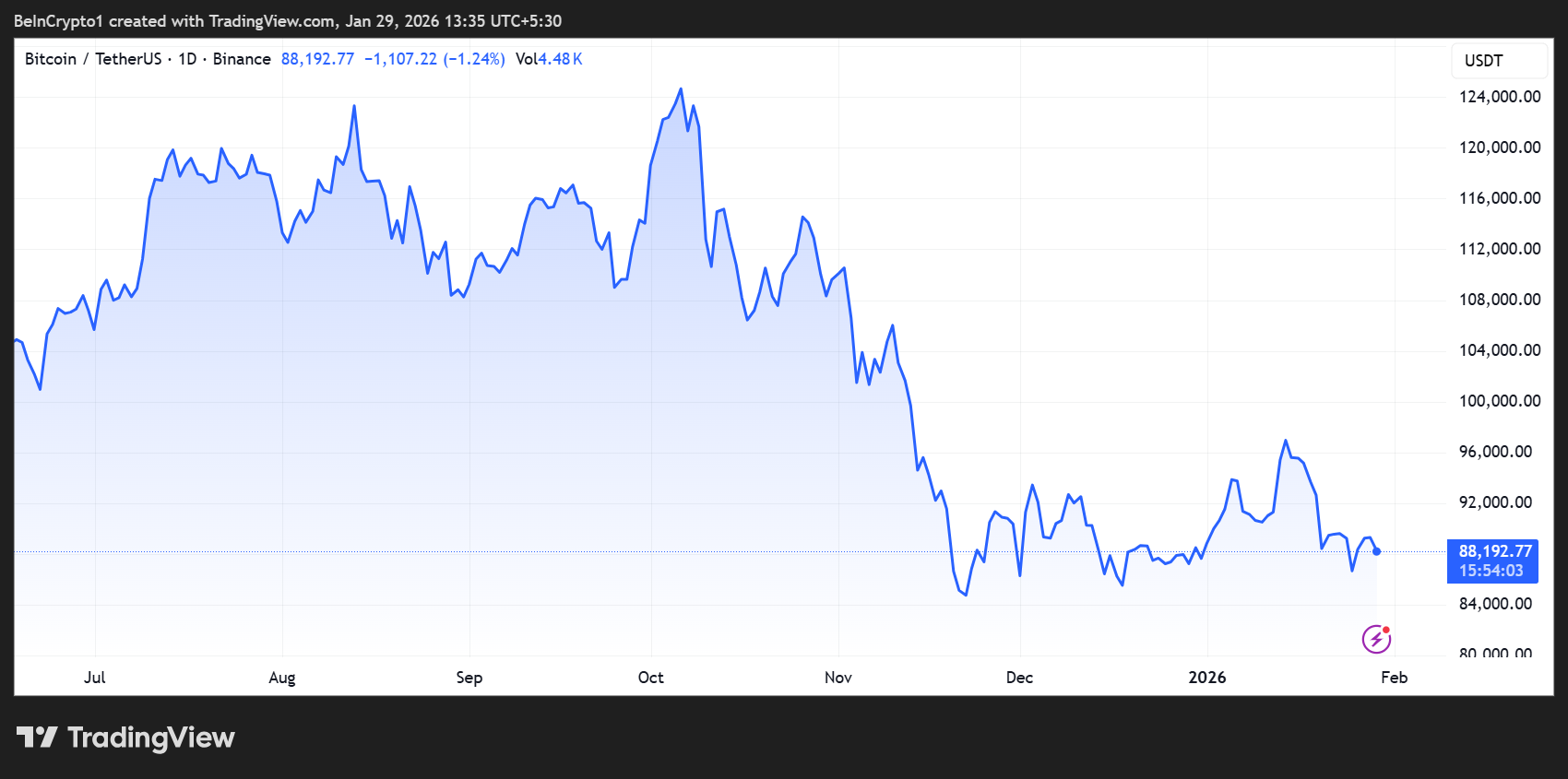Click the 100,000.00 price scale label

point(1499,401)
